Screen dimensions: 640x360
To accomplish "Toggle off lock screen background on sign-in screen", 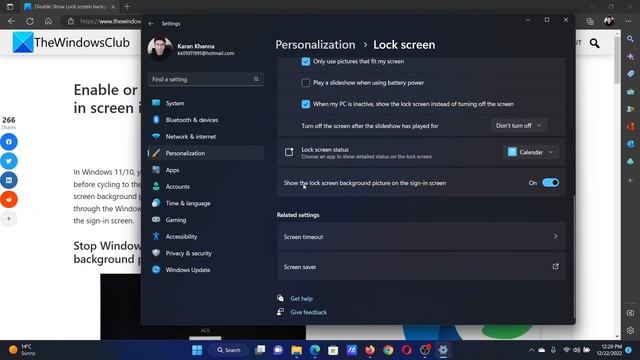I will point(550,183).
